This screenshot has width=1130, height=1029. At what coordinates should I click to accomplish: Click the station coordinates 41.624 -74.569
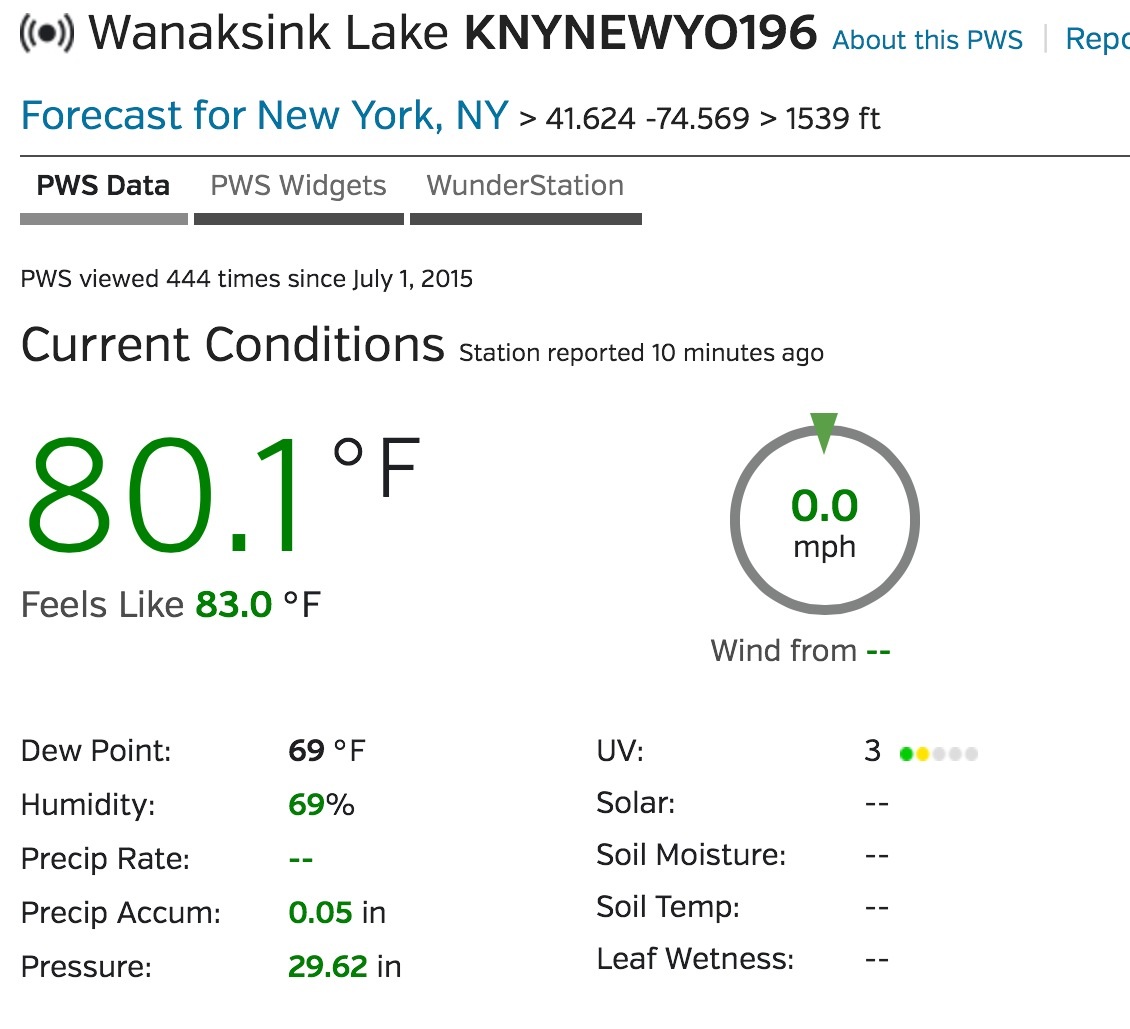647,119
